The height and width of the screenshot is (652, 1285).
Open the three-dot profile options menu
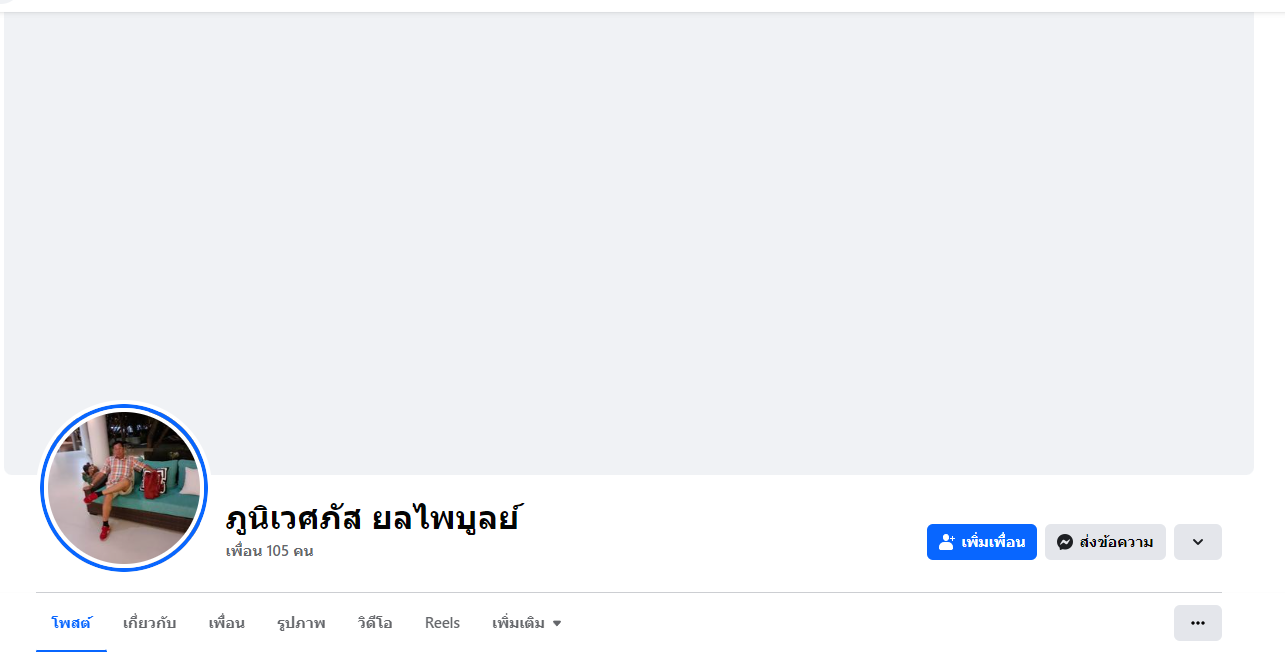pyautogui.click(x=1197, y=623)
